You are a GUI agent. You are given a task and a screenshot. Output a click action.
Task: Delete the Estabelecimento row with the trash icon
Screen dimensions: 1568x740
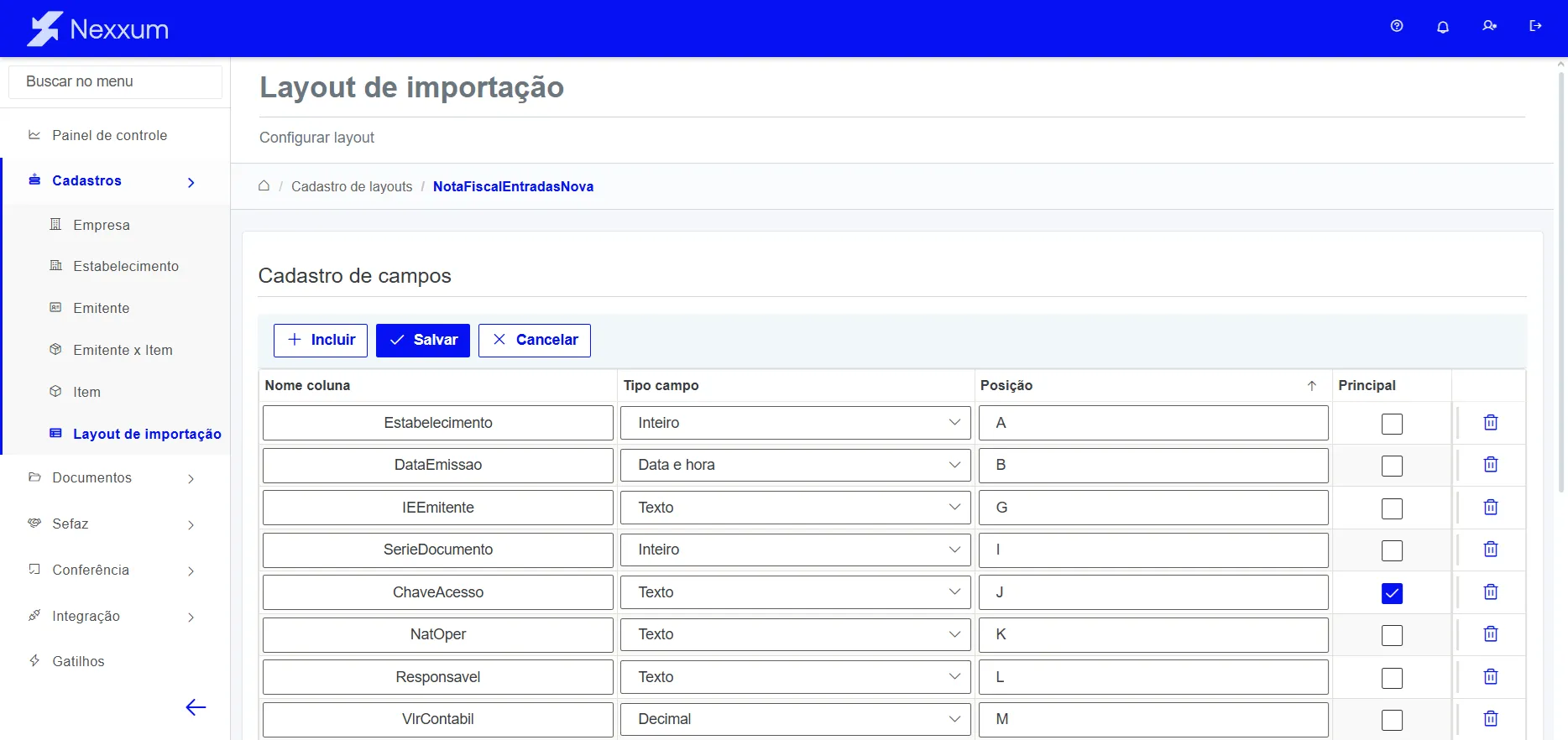[x=1491, y=423]
